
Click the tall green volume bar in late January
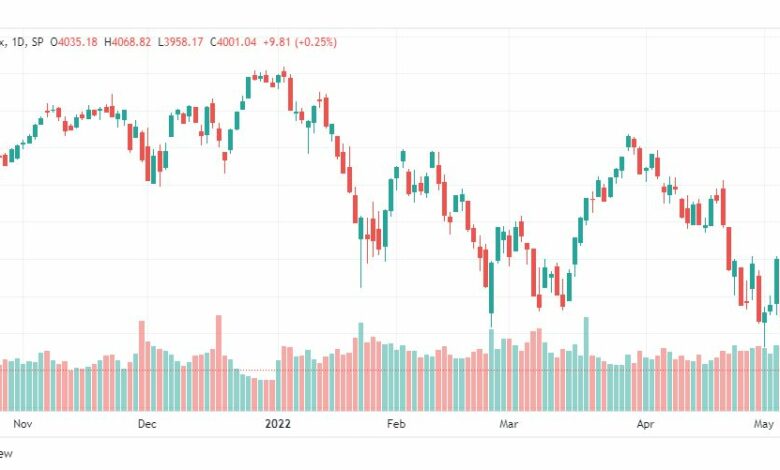[x=361, y=367]
